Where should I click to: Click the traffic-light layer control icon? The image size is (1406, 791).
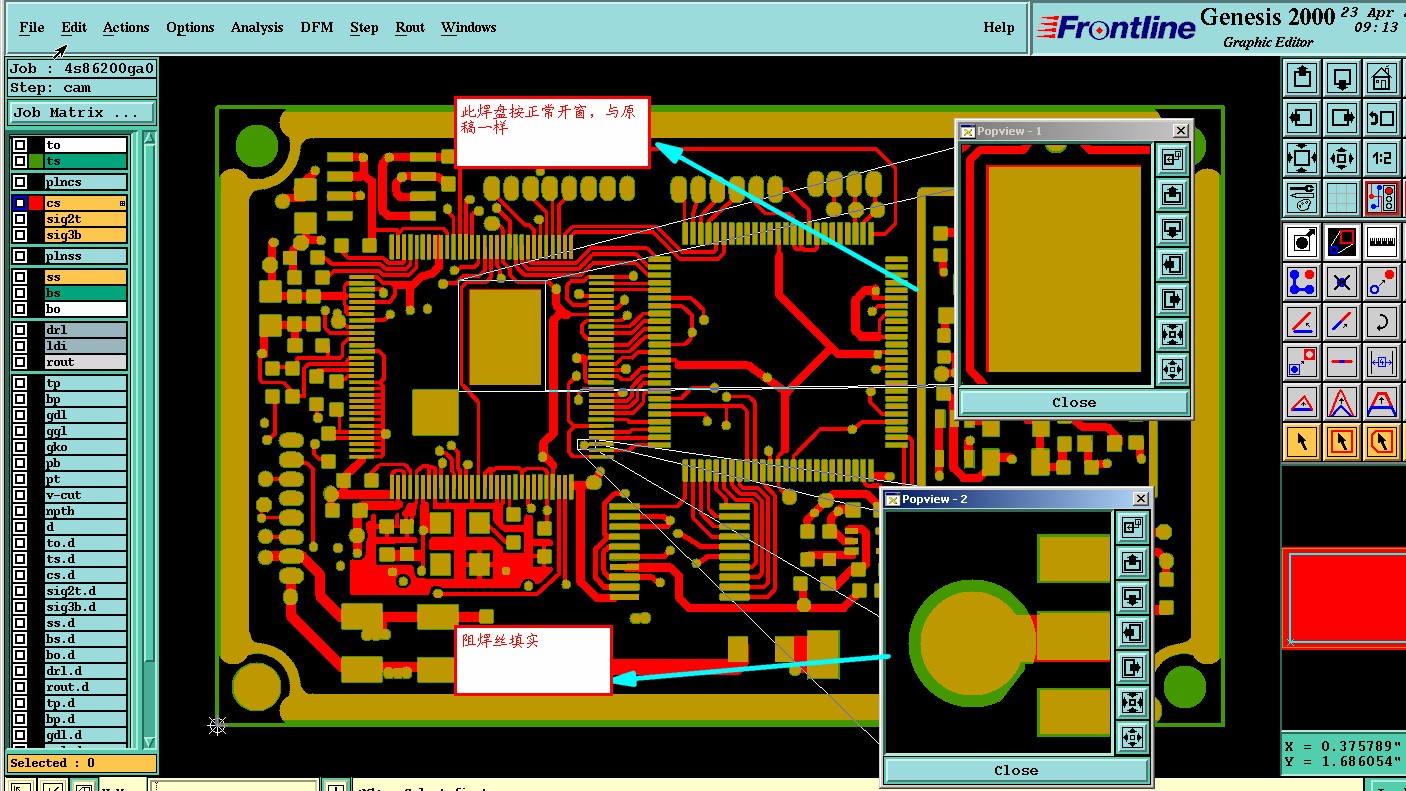[x=1381, y=197]
